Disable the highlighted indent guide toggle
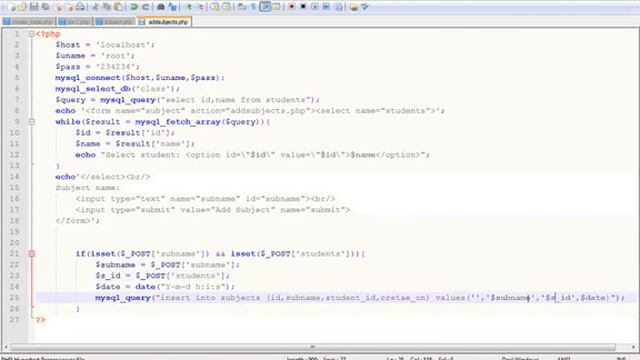640x360 pixels. click(264, 7)
